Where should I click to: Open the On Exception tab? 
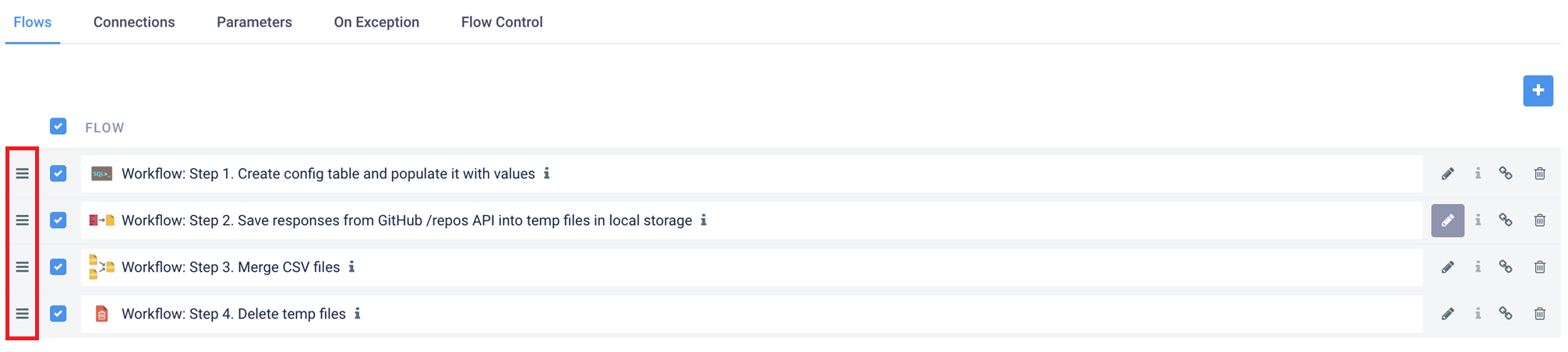click(x=376, y=23)
